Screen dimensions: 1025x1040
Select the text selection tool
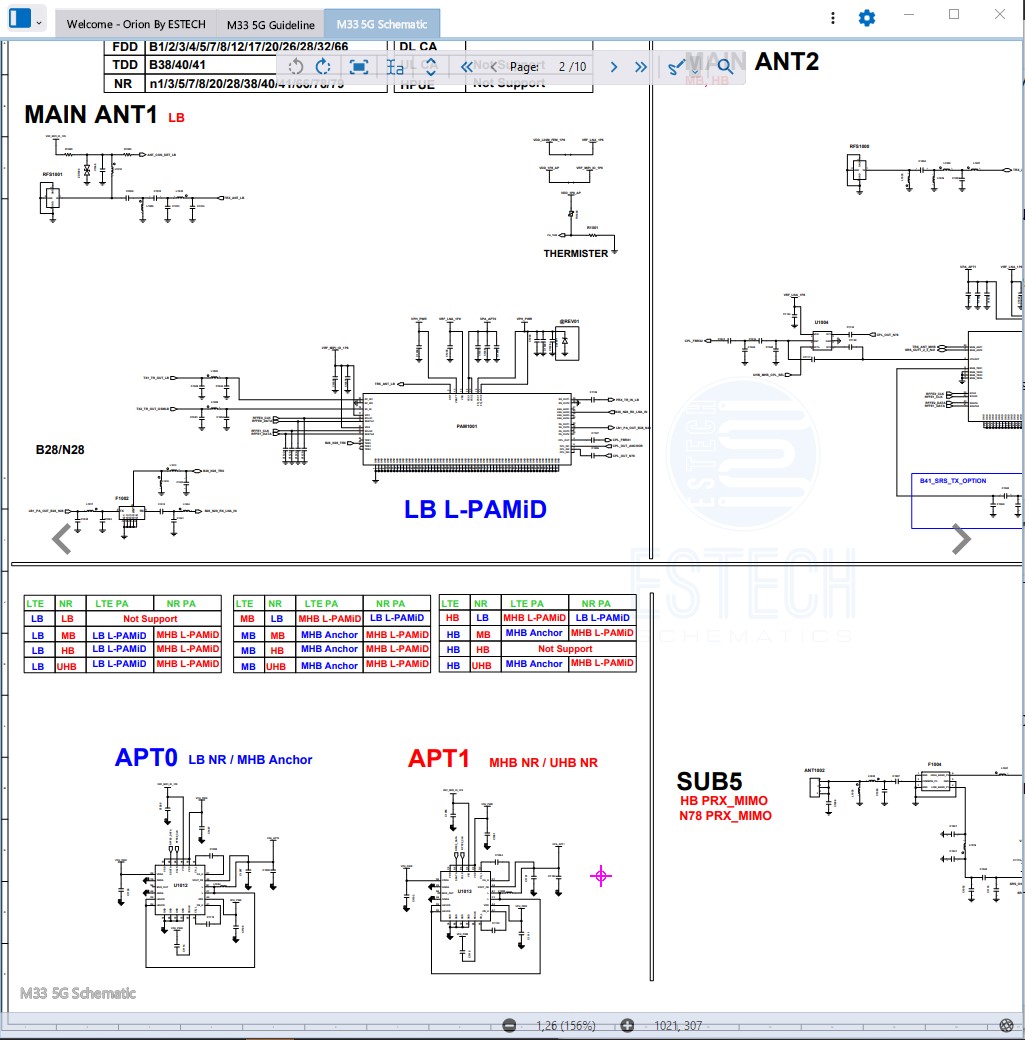click(396, 67)
